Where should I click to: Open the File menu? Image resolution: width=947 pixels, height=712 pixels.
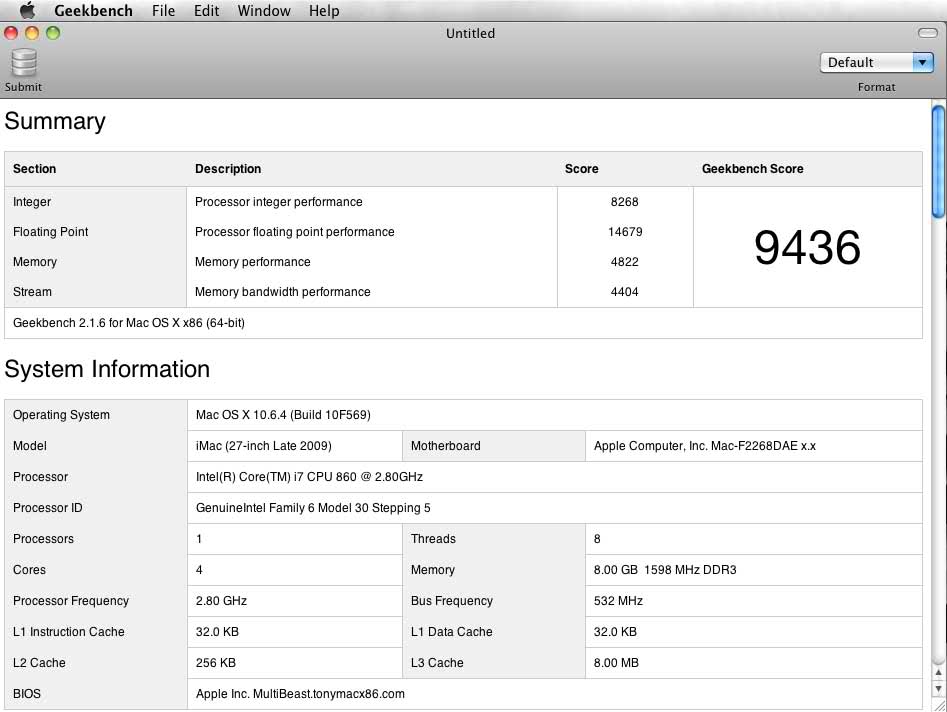[x=163, y=10]
